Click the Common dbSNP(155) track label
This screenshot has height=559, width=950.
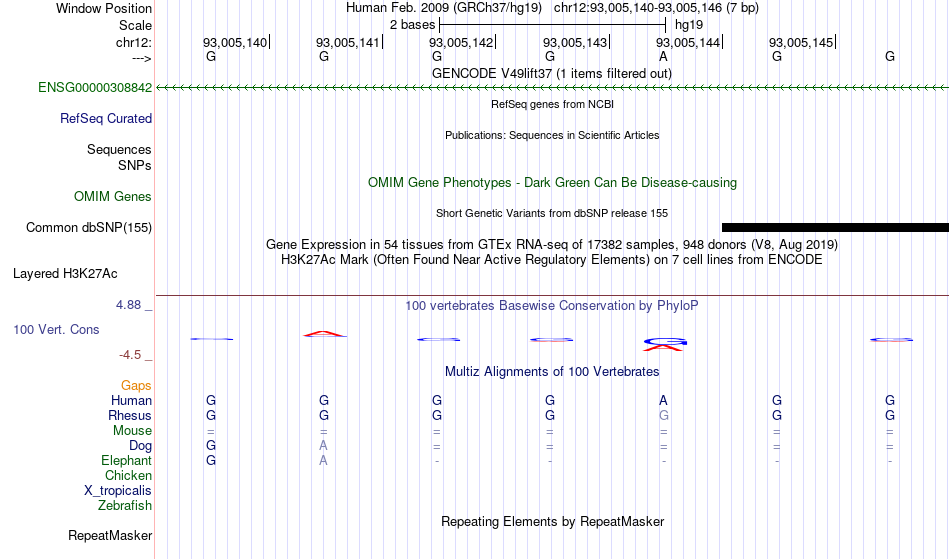coord(89,228)
